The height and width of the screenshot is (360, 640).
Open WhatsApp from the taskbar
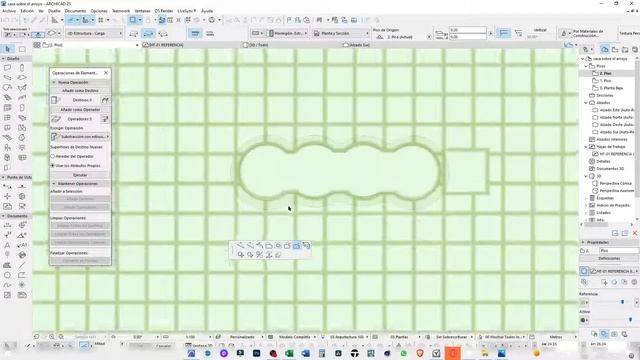coord(404,353)
